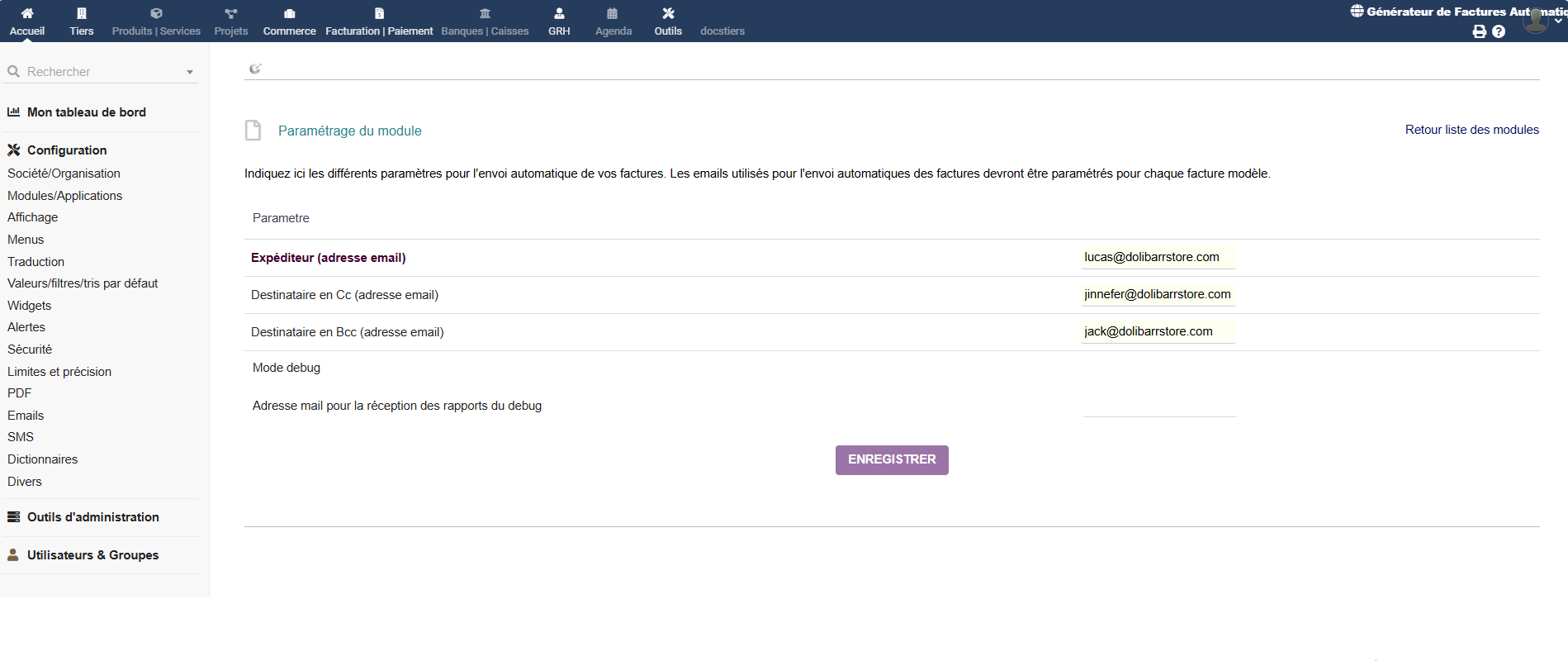Click the Outils wrench icon
This screenshot has height=661, width=1568.
click(x=668, y=13)
